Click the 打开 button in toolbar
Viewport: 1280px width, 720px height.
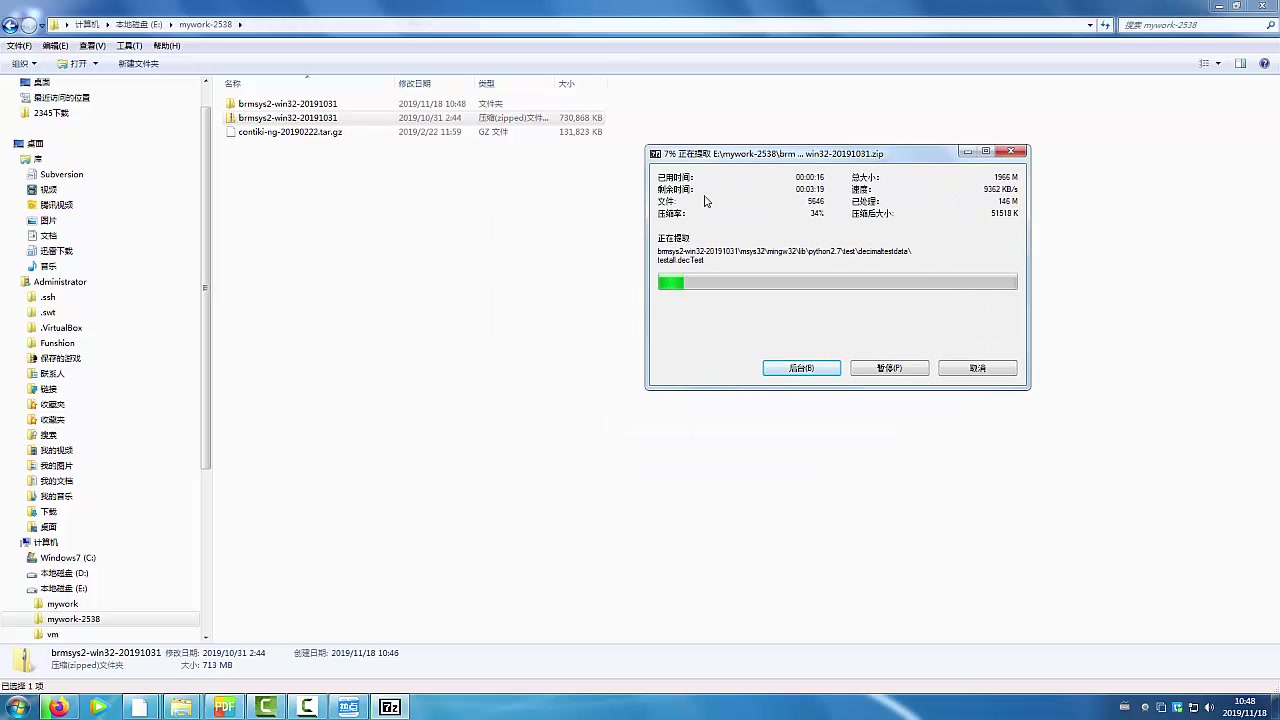(x=72, y=64)
